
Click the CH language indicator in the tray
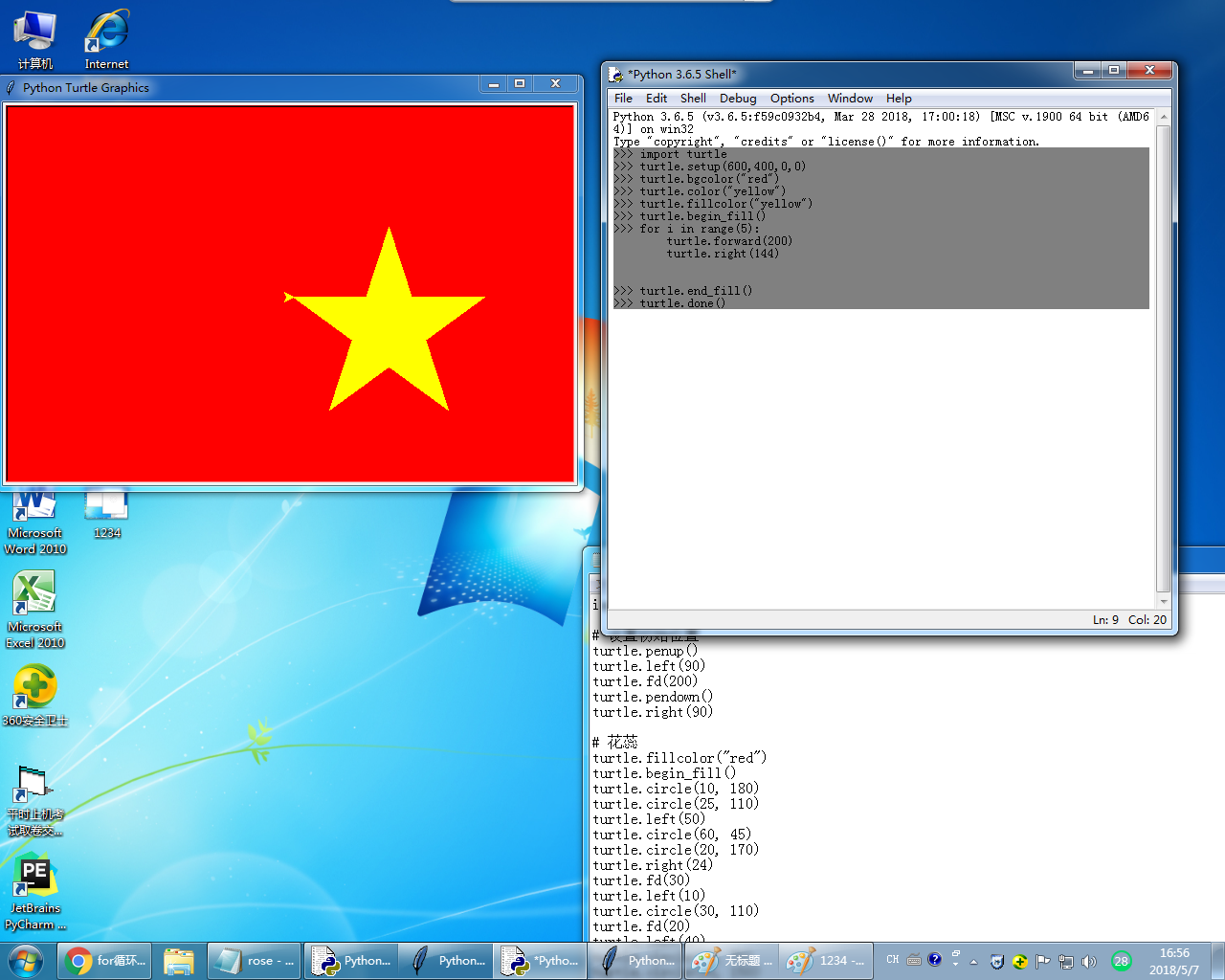pos(893,960)
